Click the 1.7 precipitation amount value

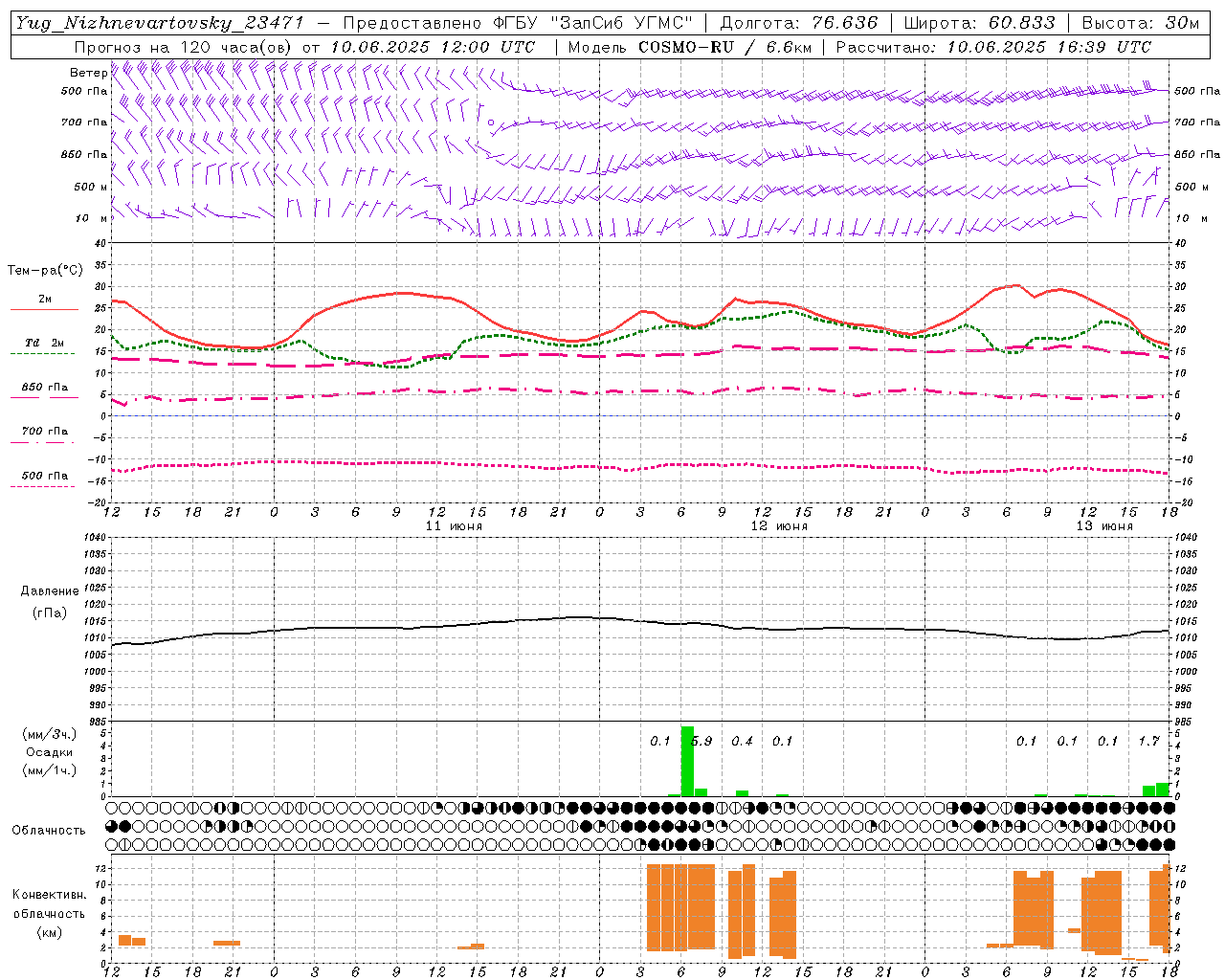tap(1148, 741)
